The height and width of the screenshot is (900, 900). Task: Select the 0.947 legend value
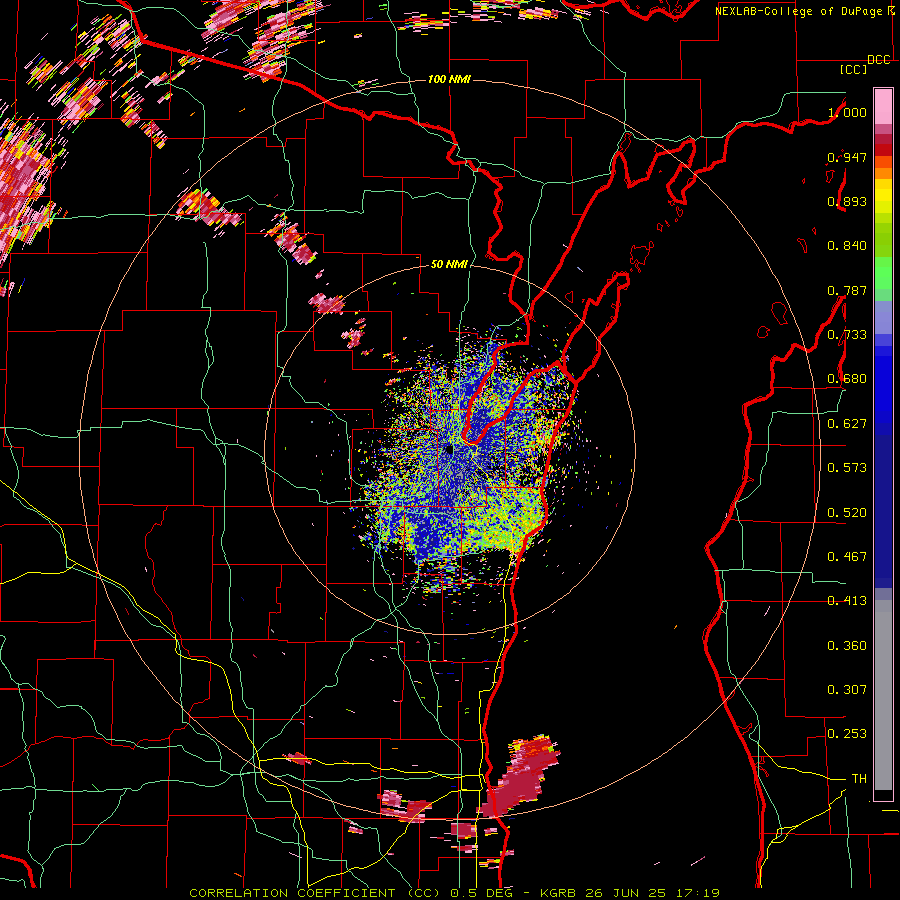click(x=847, y=157)
